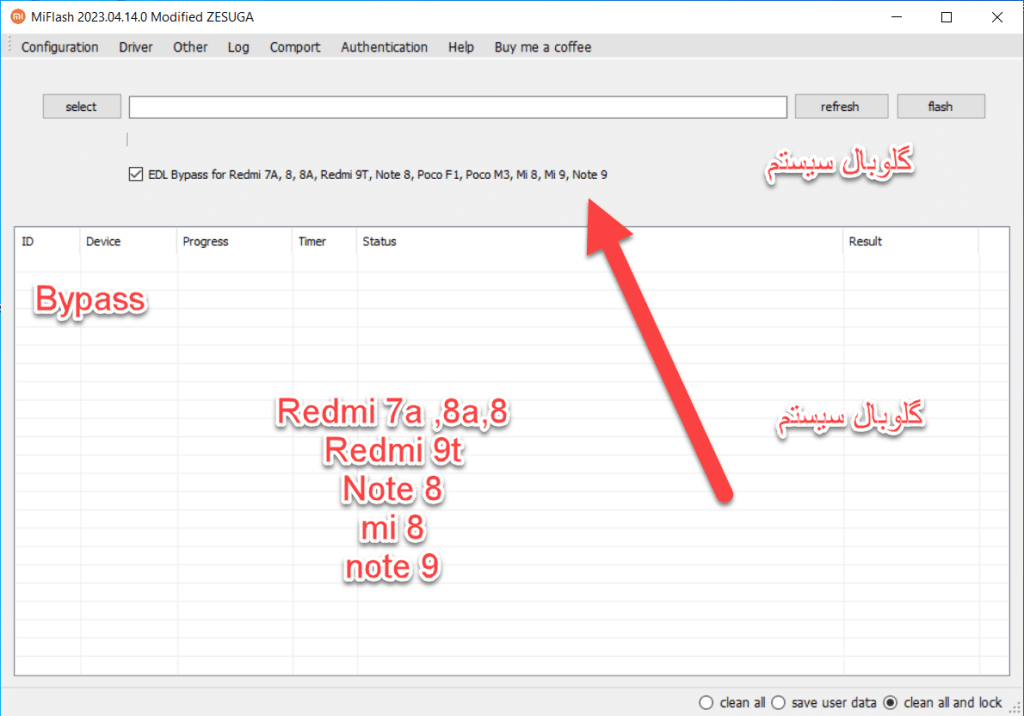This screenshot has height=716, width=1024.
Task: Click the MiFlash app icon in title bar
Action: [18, 16]
